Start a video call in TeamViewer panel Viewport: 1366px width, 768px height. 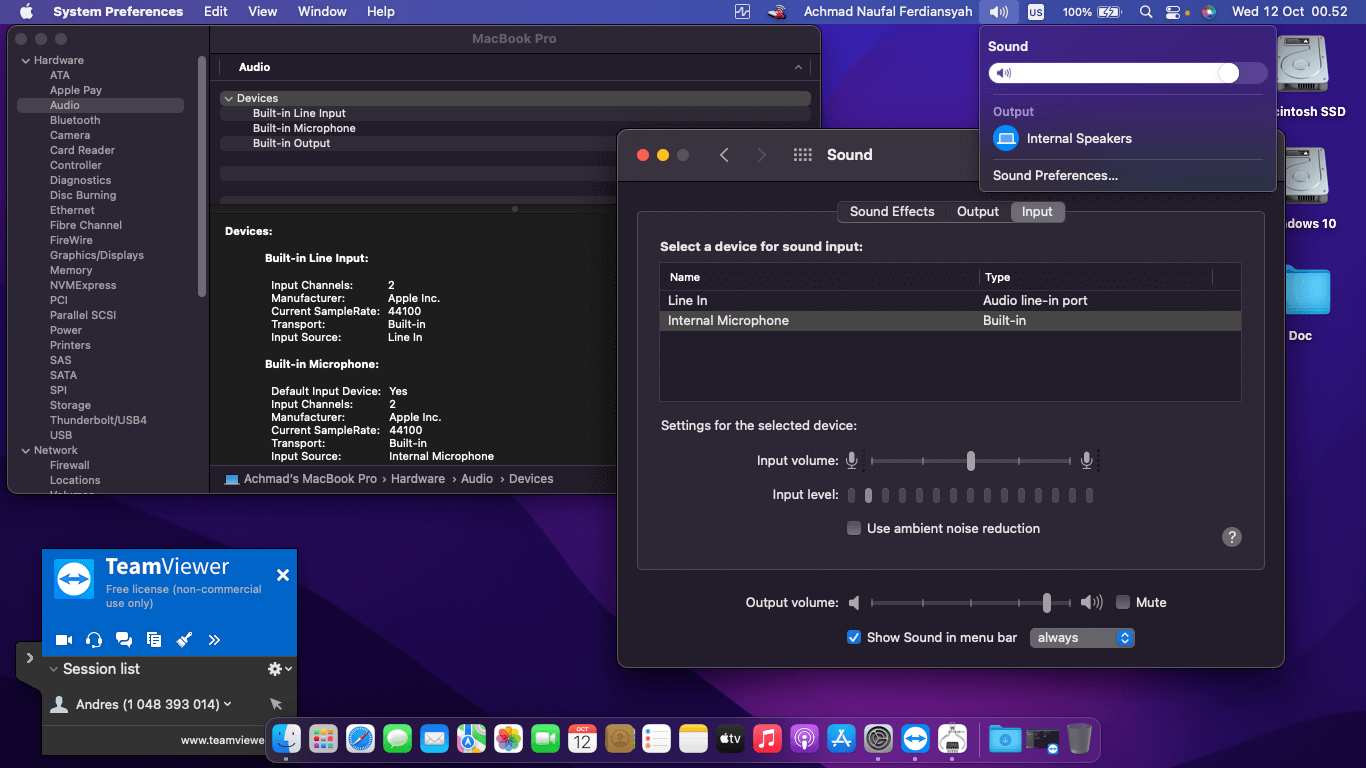tap(64, 640)
